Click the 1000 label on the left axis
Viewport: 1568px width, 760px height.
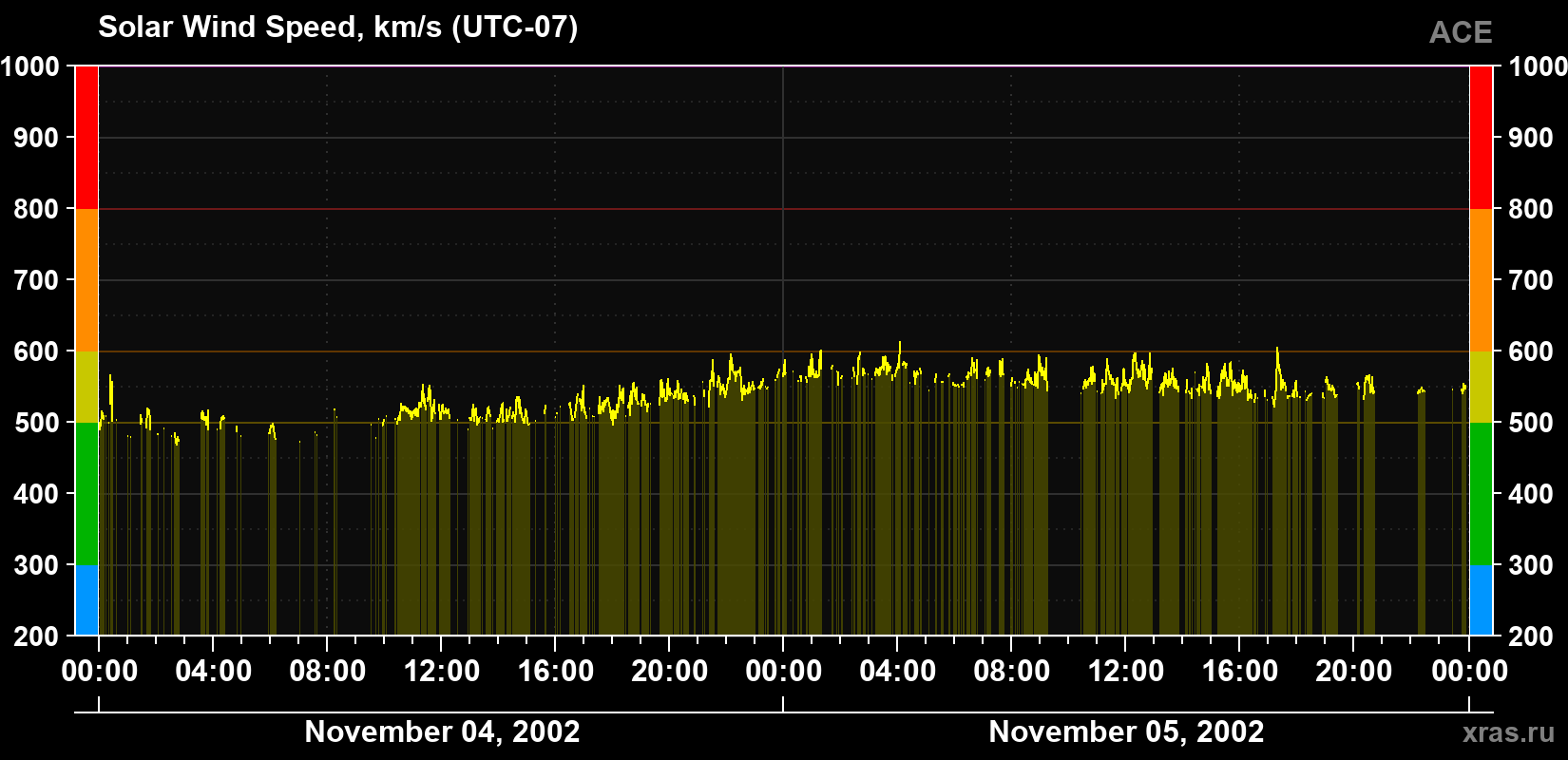[29, 66]
